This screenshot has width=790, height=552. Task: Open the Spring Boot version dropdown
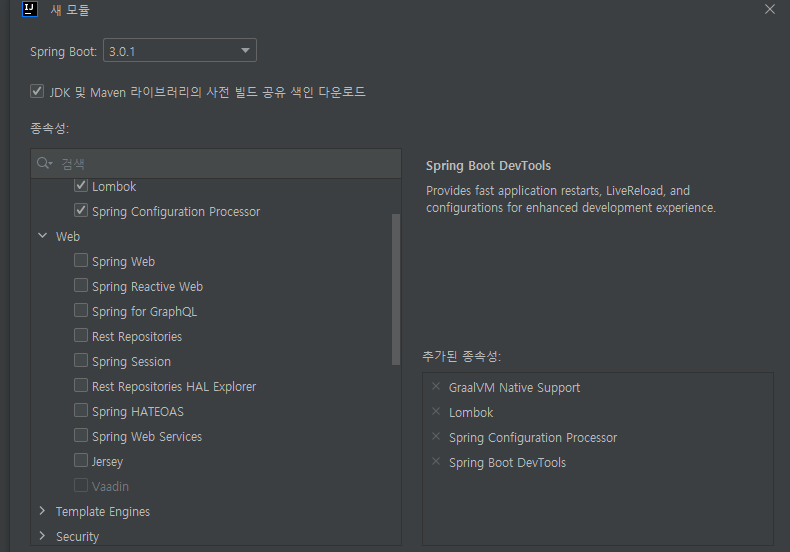click(180, 50)
